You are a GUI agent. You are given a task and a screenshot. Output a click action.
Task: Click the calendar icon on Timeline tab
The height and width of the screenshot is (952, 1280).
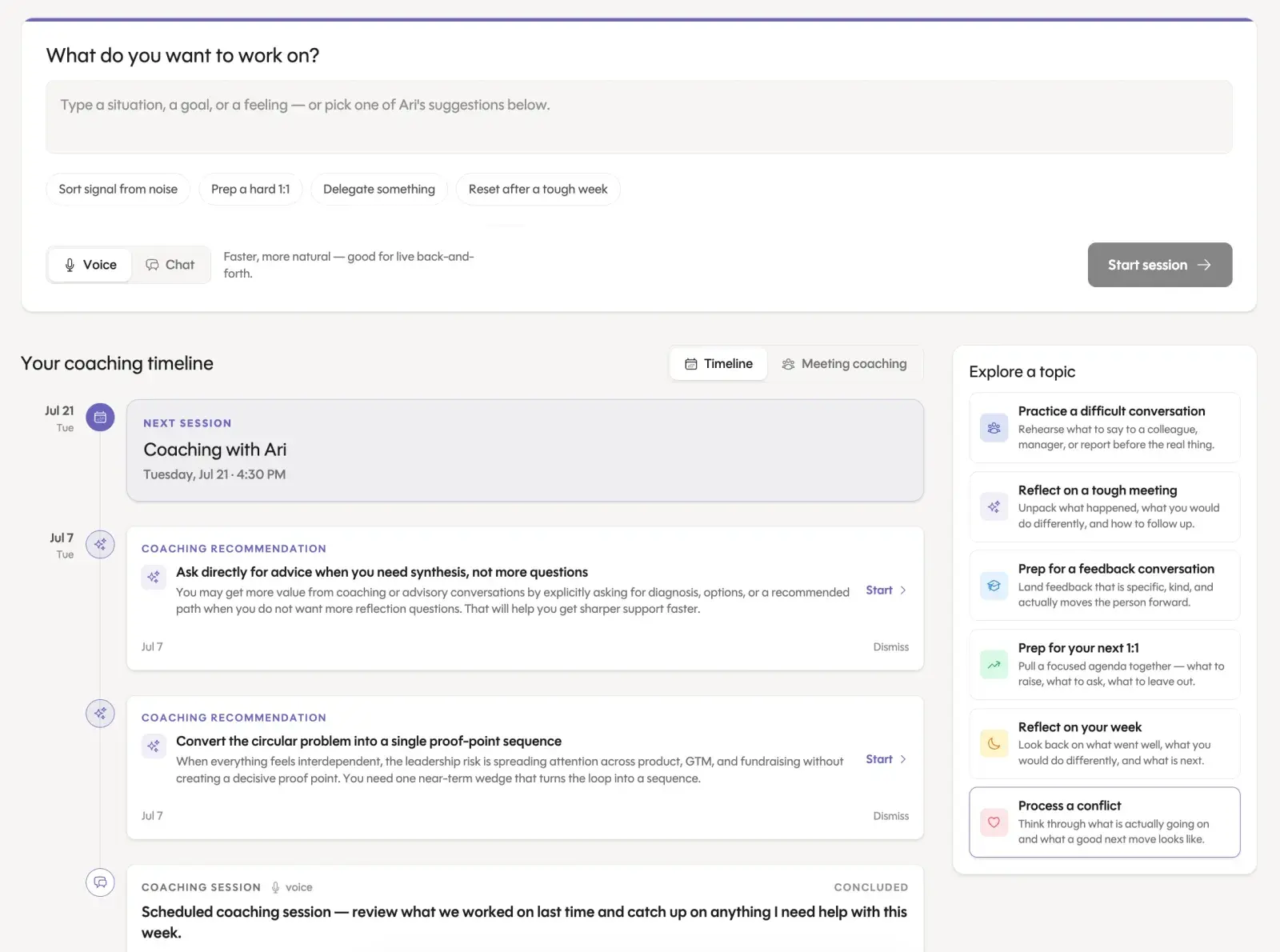point(691,364)
